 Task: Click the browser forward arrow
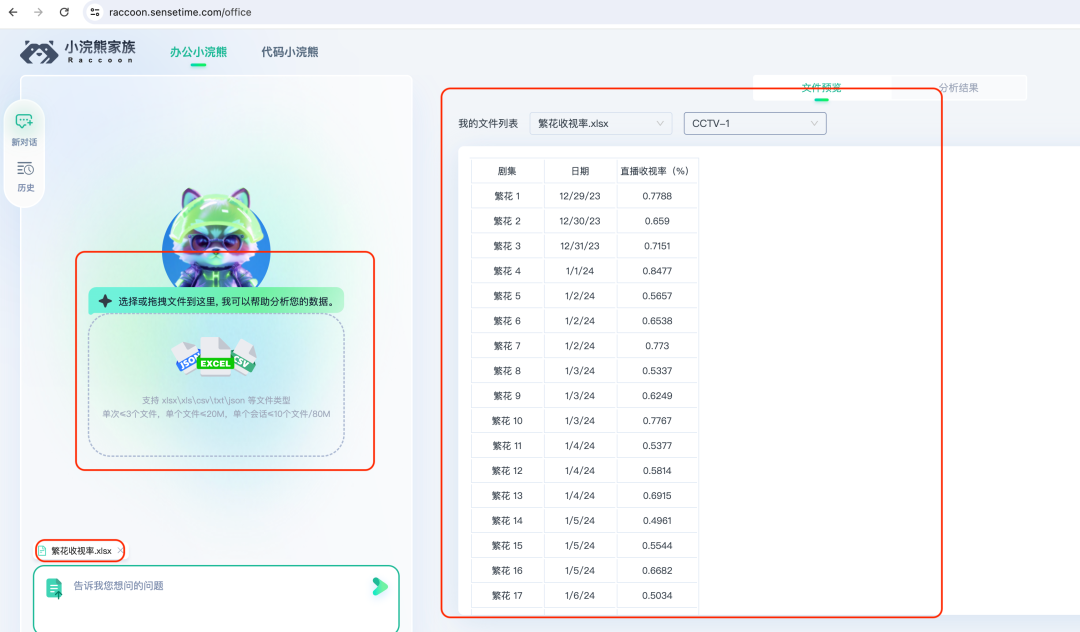(39, 12)
